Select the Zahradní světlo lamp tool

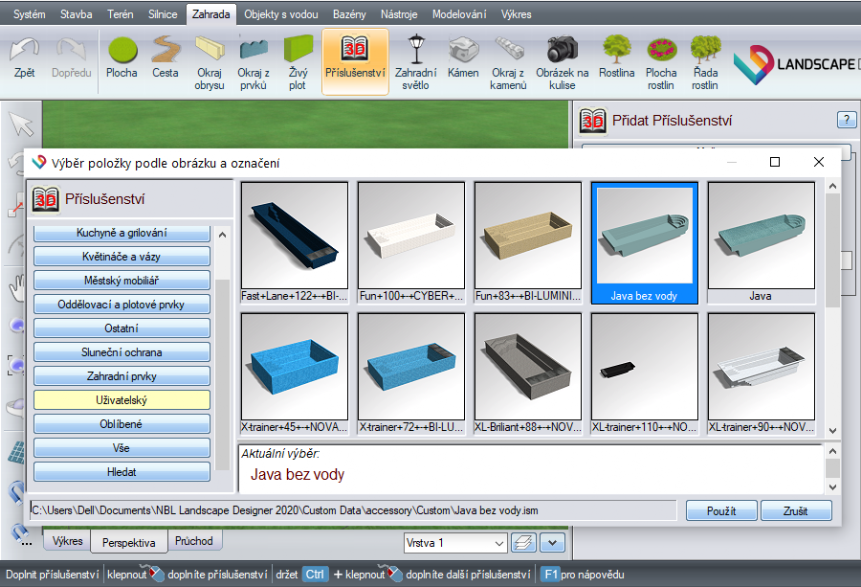416,63
